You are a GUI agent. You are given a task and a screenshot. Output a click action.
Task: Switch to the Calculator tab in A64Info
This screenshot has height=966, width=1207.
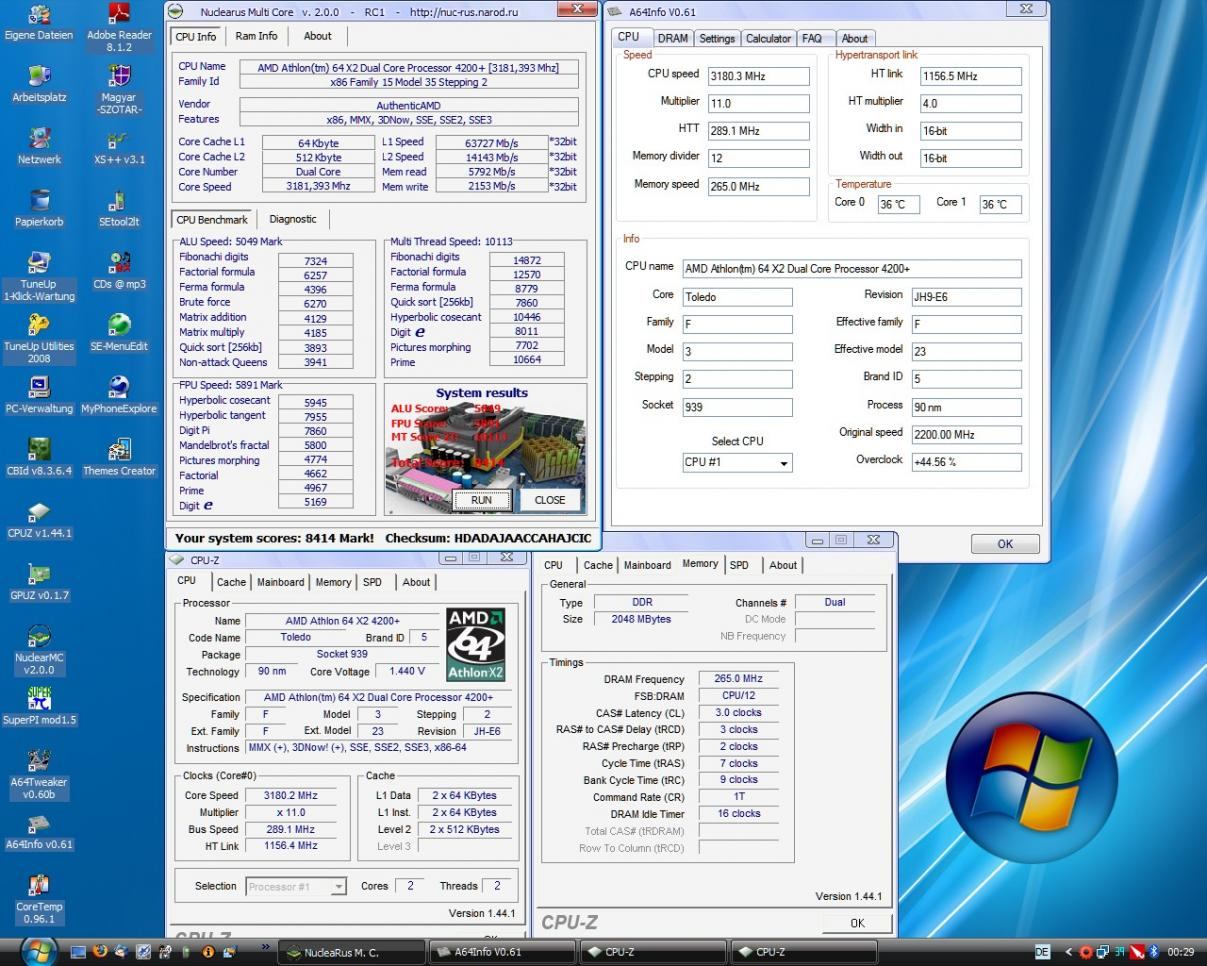tap(768, 38)
